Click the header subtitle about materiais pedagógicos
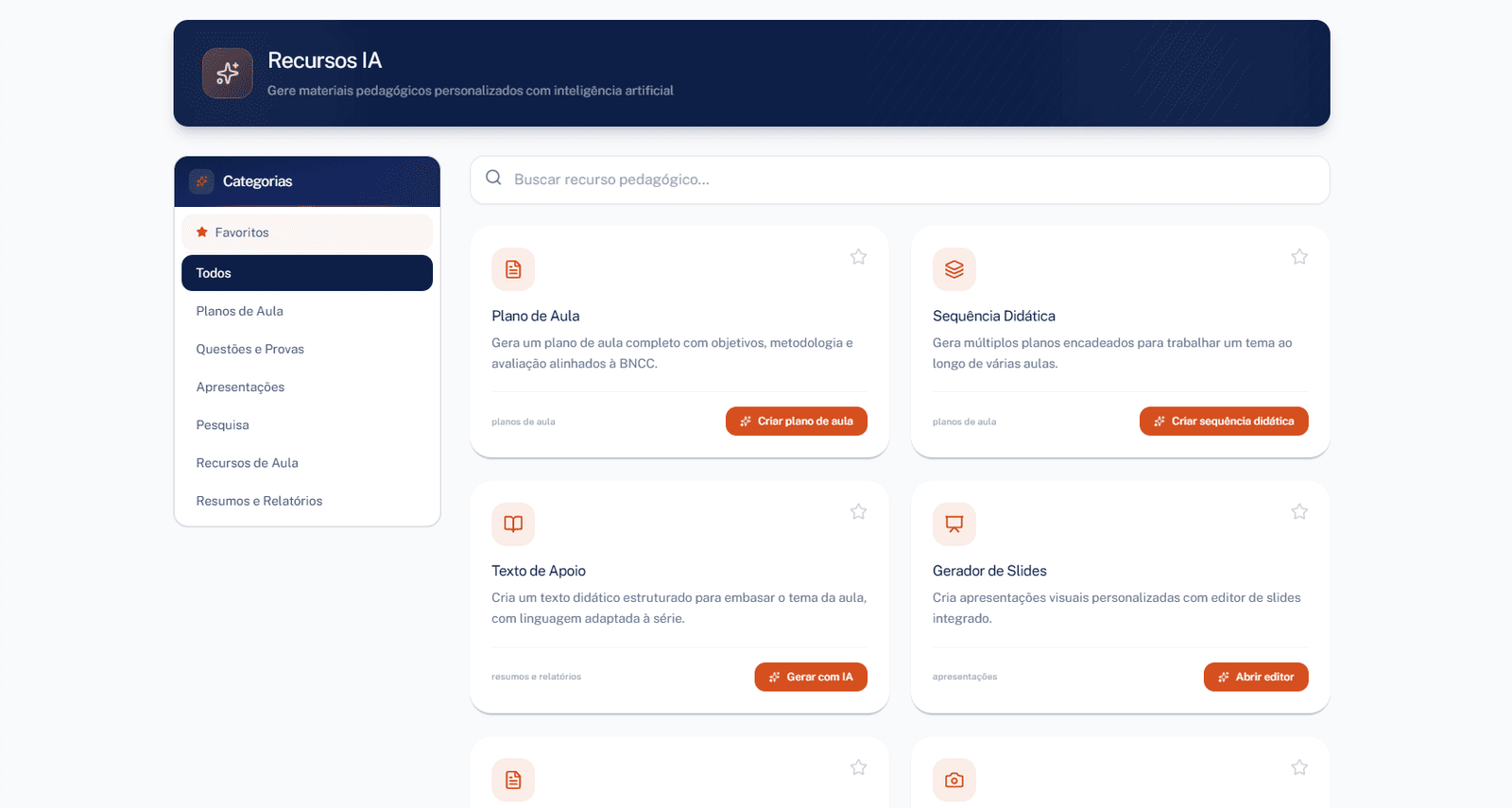Screen dimensions: 1512x808 [471, 91]
